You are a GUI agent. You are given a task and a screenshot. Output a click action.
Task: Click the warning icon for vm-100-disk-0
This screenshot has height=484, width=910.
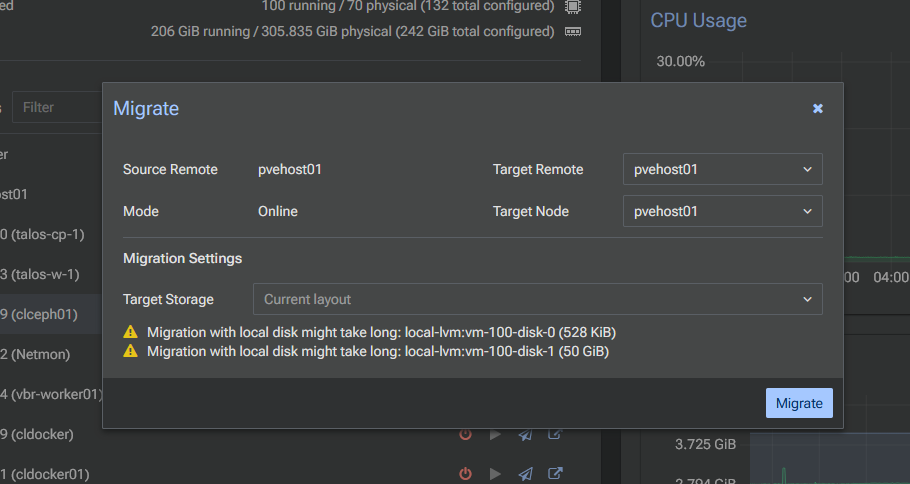click(x=130, y=332)
